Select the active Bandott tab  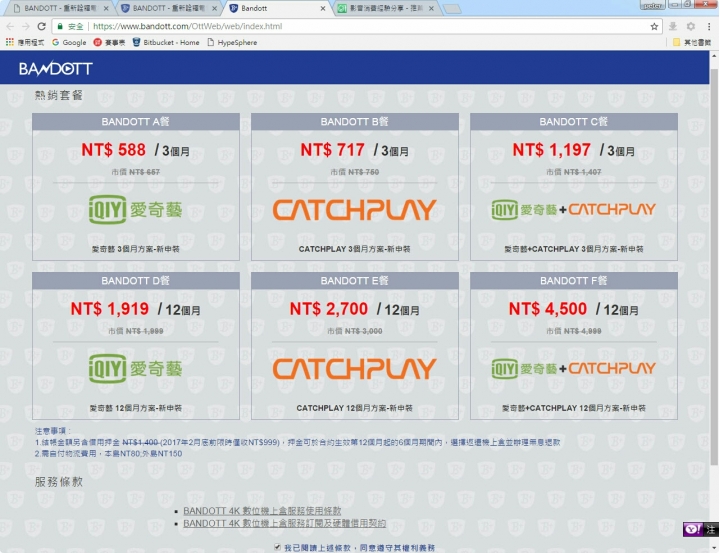point(276,8)
